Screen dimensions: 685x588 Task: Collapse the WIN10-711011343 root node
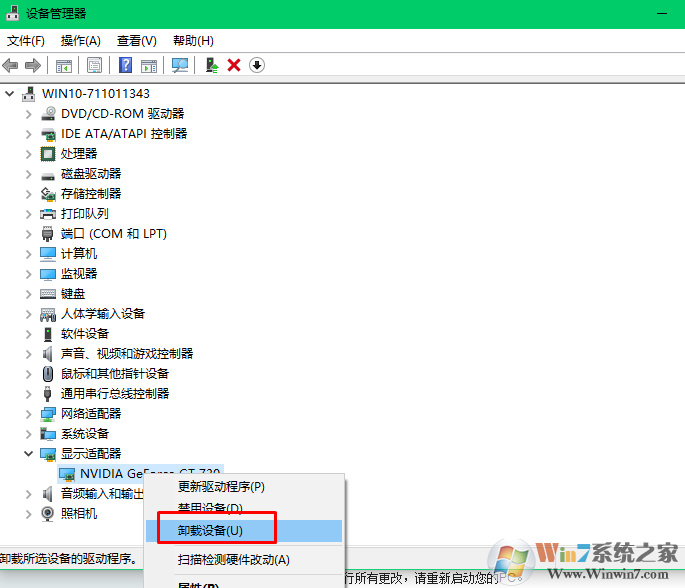11,94
